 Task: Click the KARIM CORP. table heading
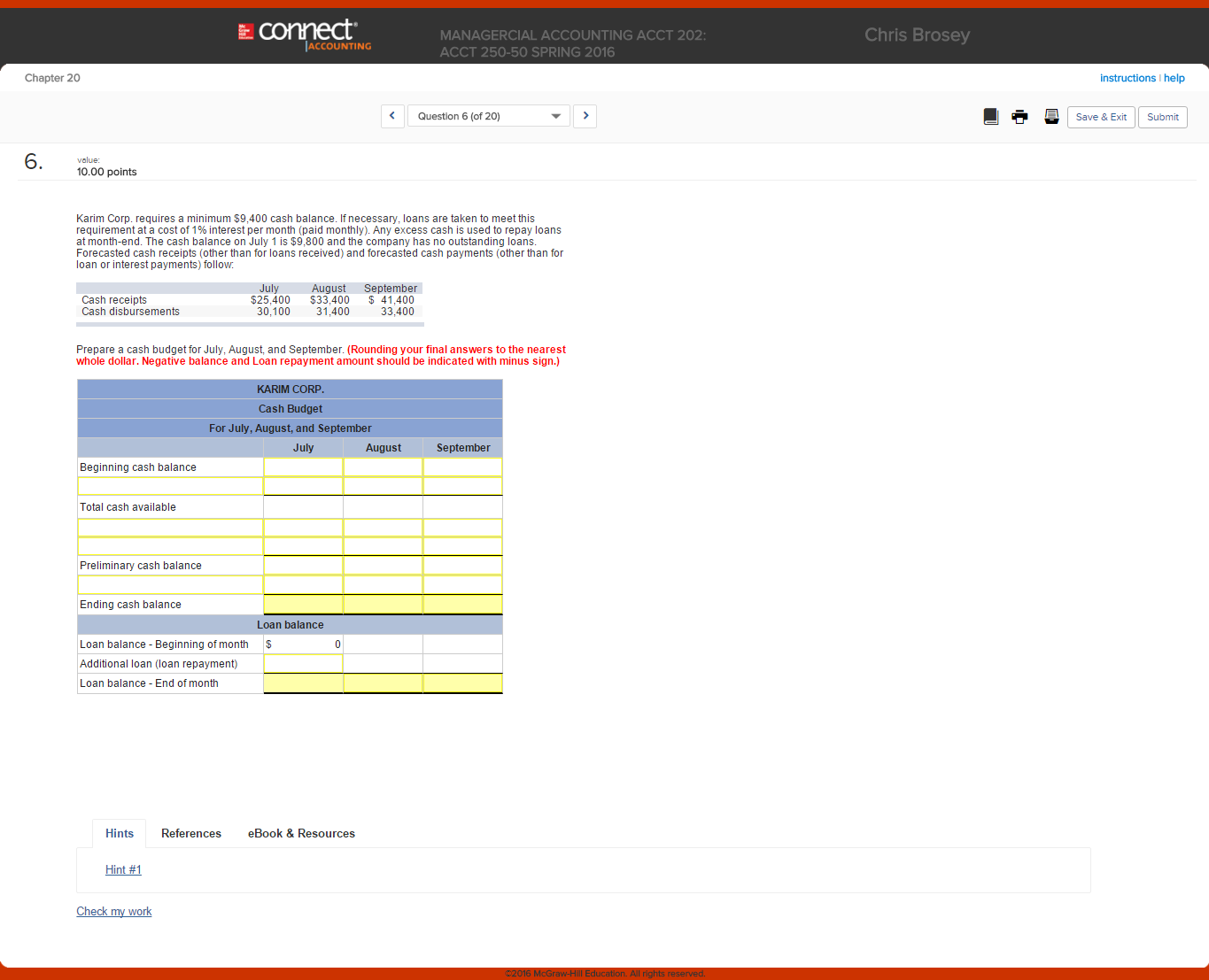pyautogui.click(x=291, y=390)
